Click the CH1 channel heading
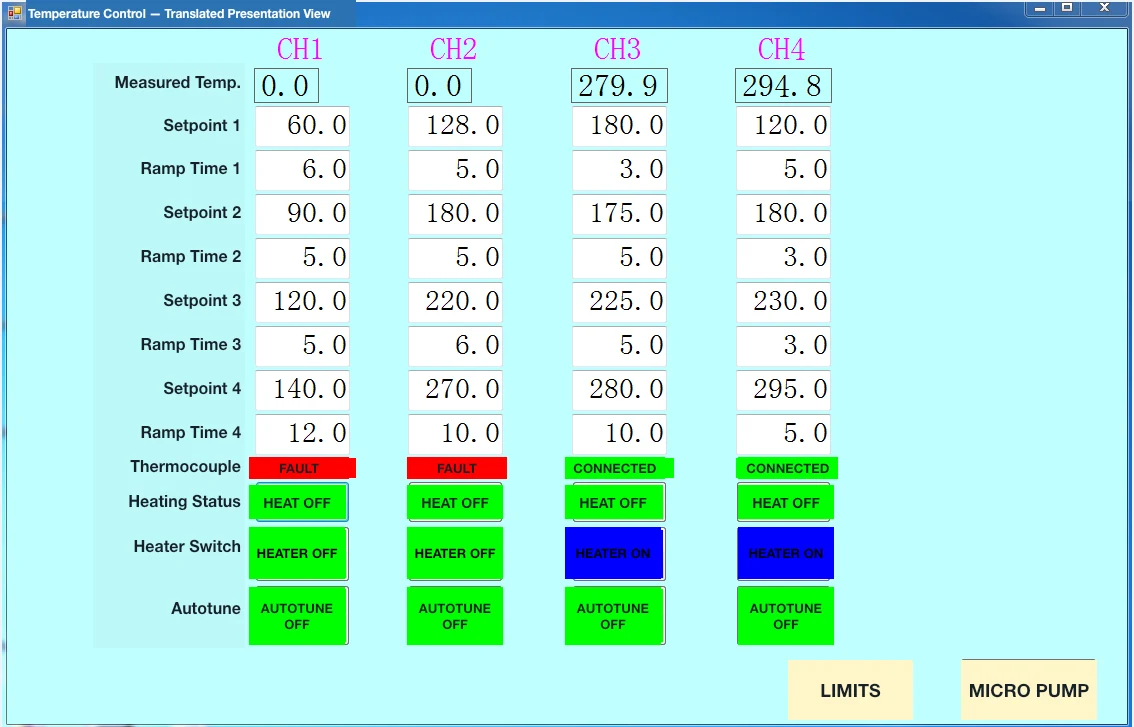The width and height of the screenshot is (1134, 727). [299, 49]
